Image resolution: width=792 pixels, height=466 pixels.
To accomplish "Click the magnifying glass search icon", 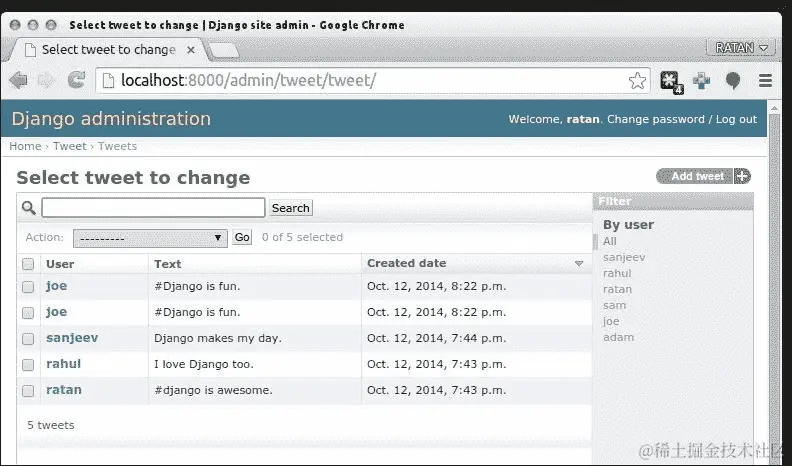I will [x=29, y=208].
